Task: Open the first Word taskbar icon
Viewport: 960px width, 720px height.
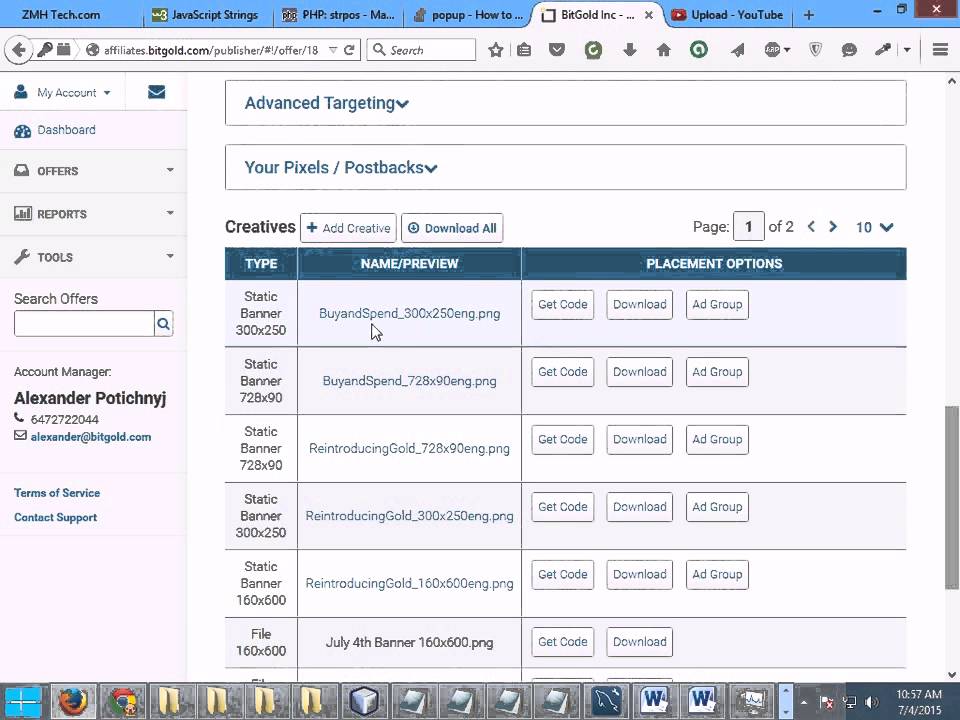Action: point(654,702)
